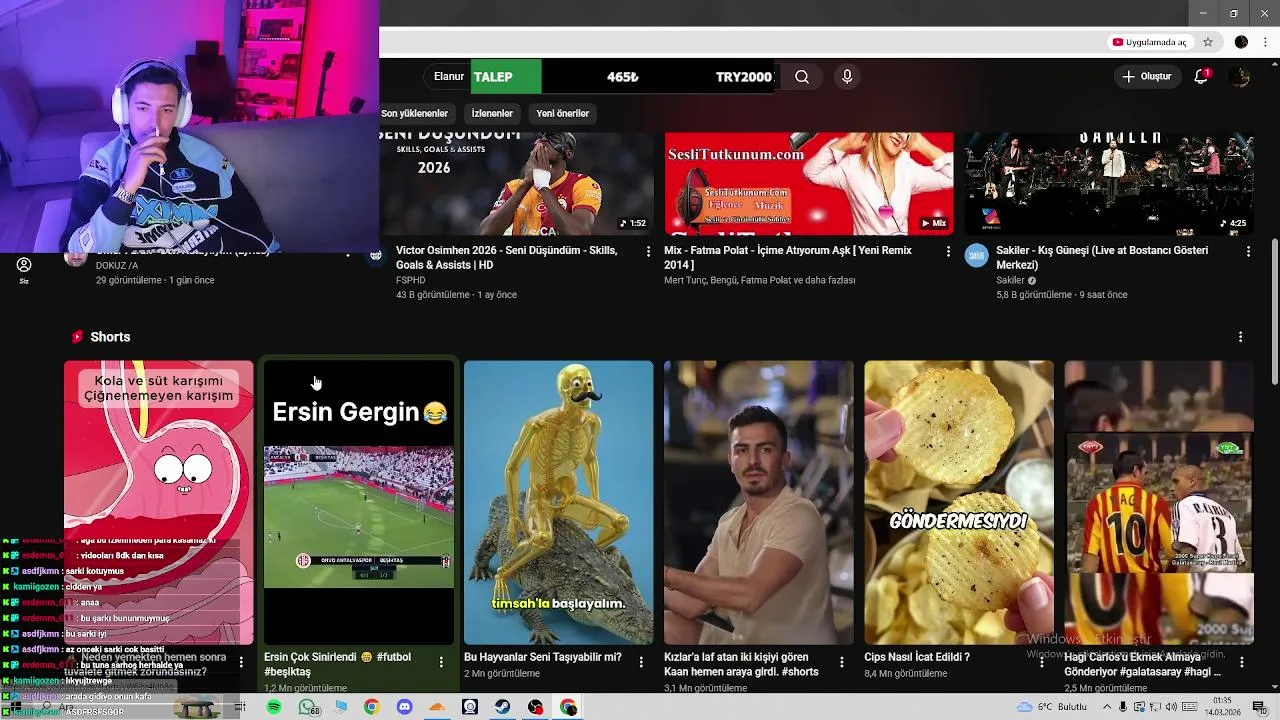Open Ersin Çok Sinirlendi short title
Screen dimensions: 1280x720
click(x=337, y=664)
